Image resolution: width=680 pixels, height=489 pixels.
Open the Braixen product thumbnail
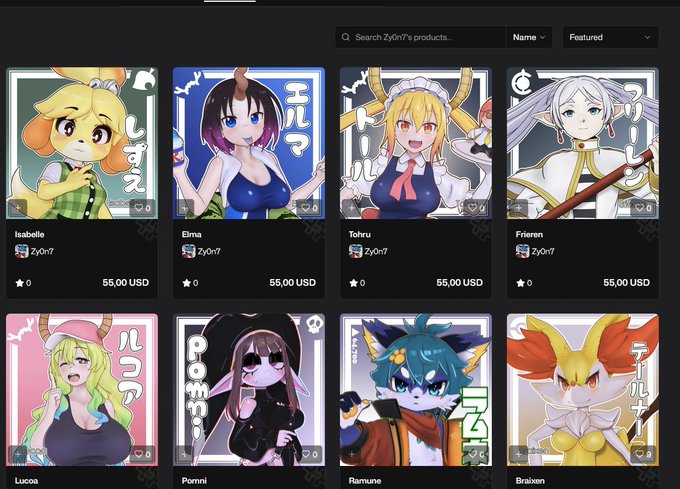pyautogui.click(x=583, y=390)
